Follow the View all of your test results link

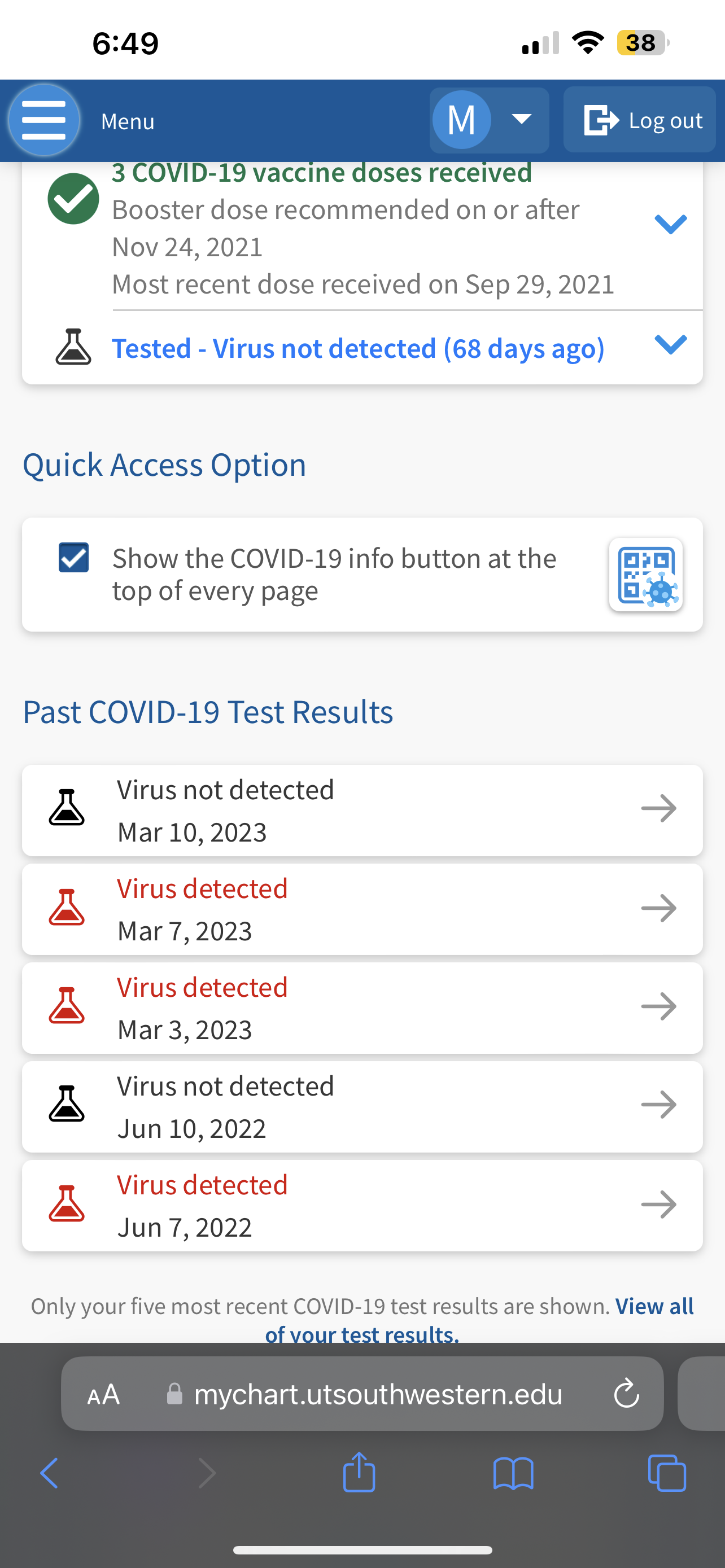tap(654, 1306)
